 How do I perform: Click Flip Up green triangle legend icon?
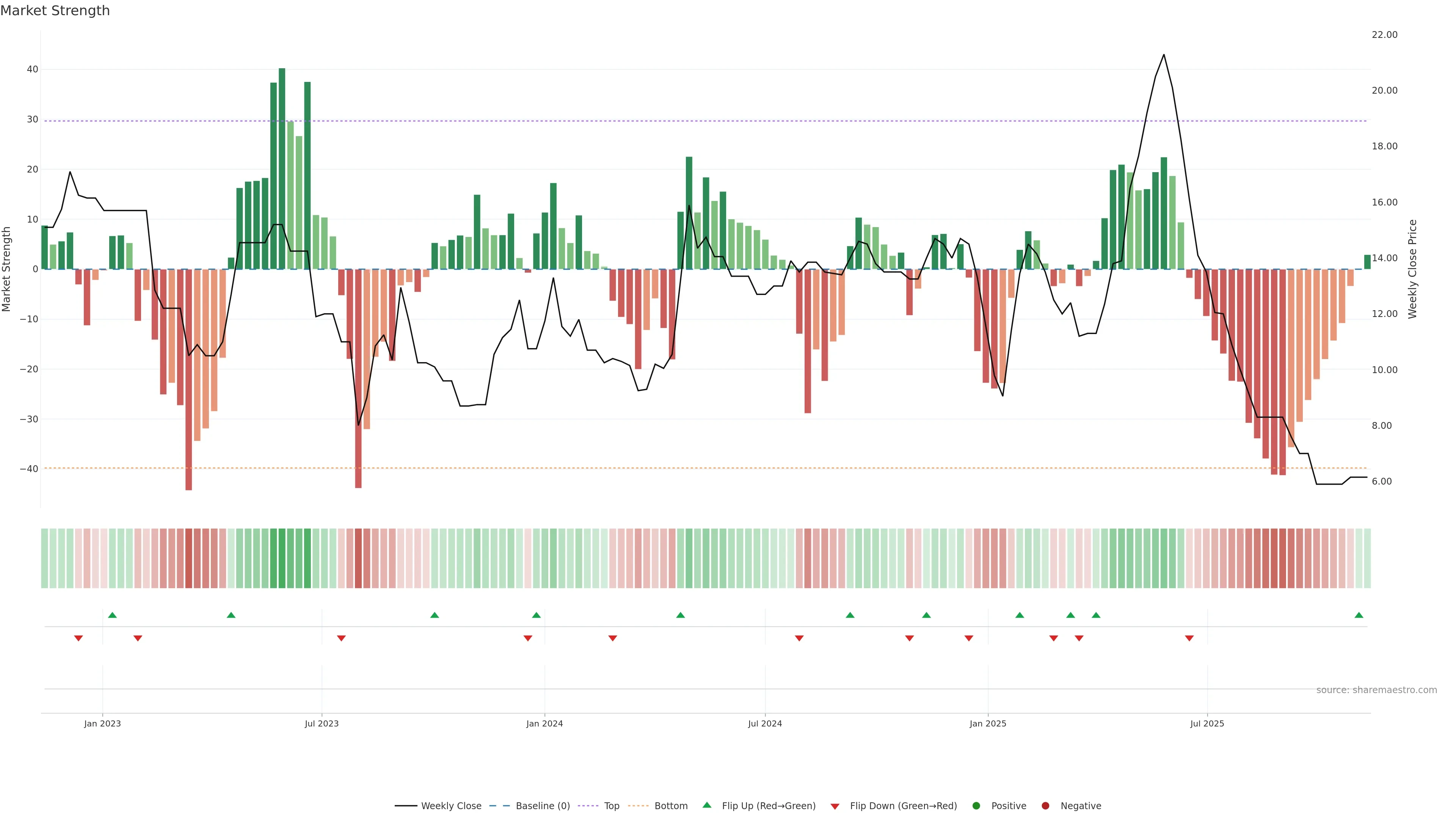[706, 805]
